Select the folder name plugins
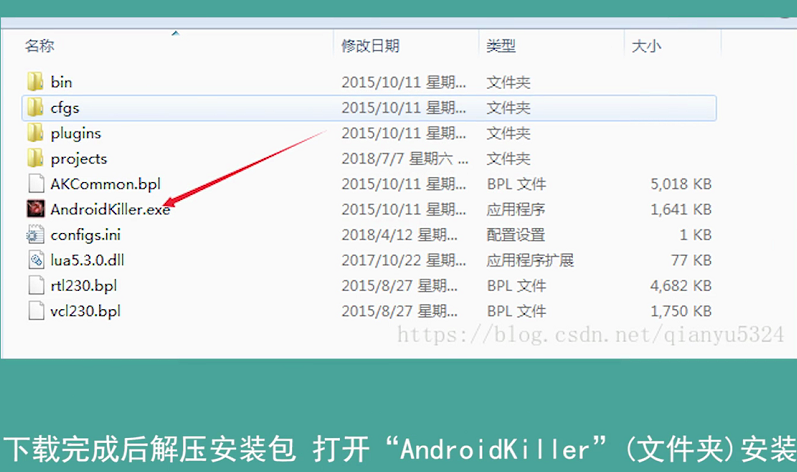This screenshot has width=797, height=472. (x=76, y=133)
